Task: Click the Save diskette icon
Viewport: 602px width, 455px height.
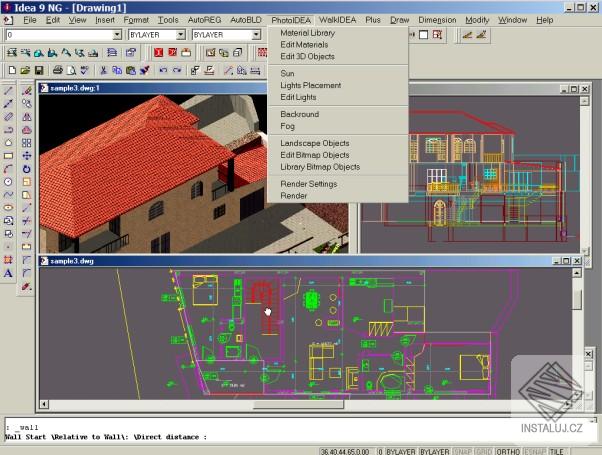Action: [38, 71]
